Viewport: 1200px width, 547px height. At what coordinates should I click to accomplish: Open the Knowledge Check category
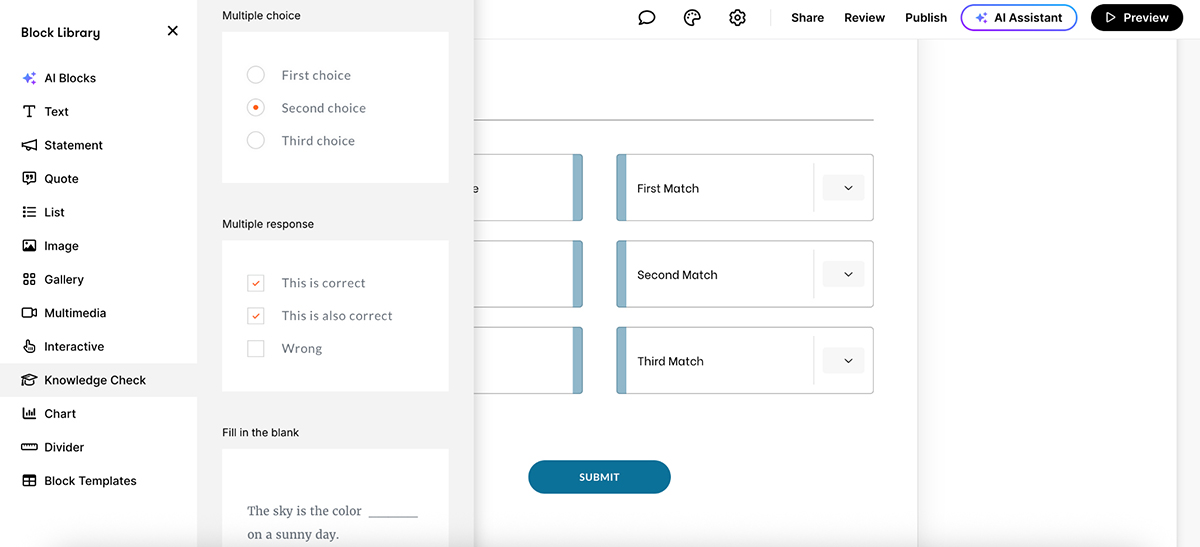click(x=95, y=380)
